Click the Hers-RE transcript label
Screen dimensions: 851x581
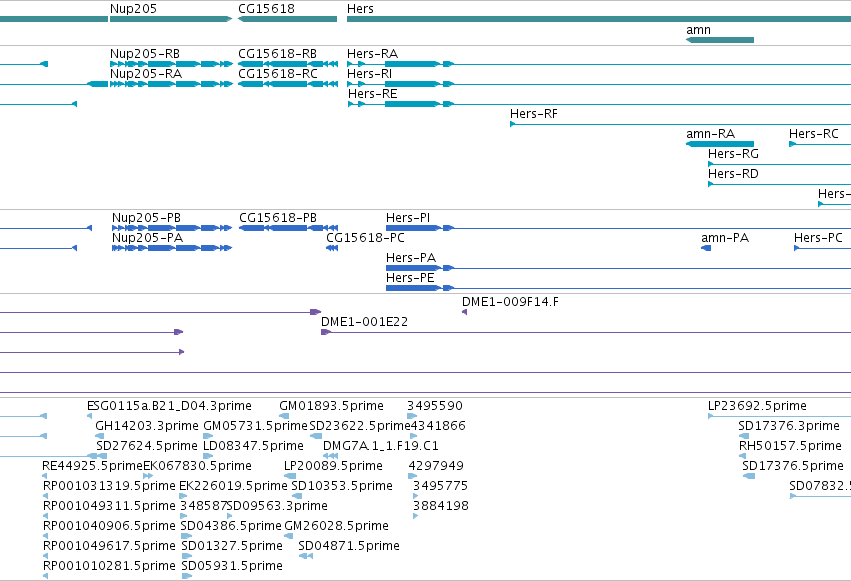tap(373, 94)
